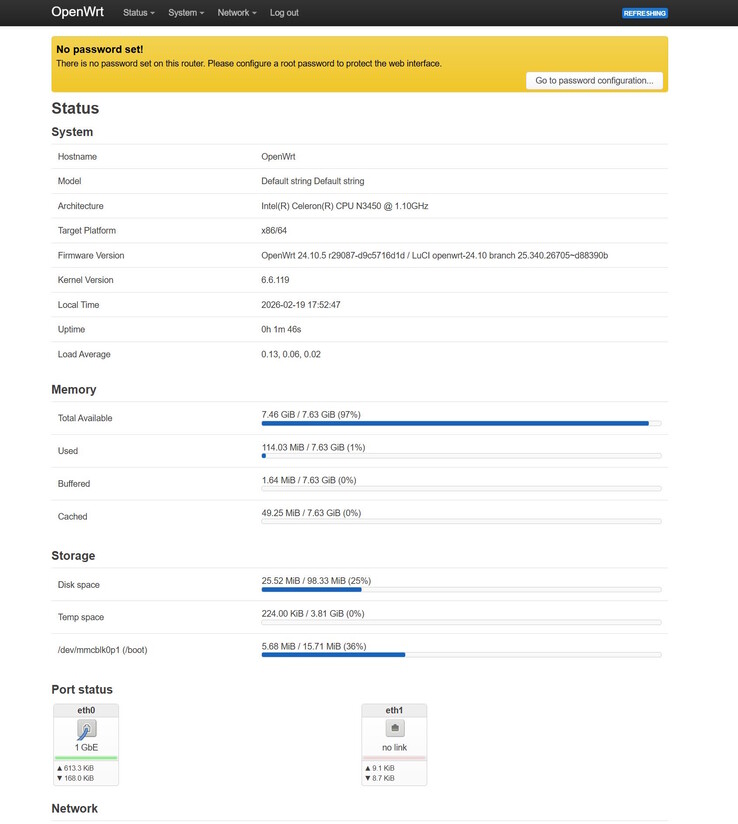Image resolution: width=738 pixels, height=824 pixels.
Task: Open the Status dropdown menu
Action: 138,13
